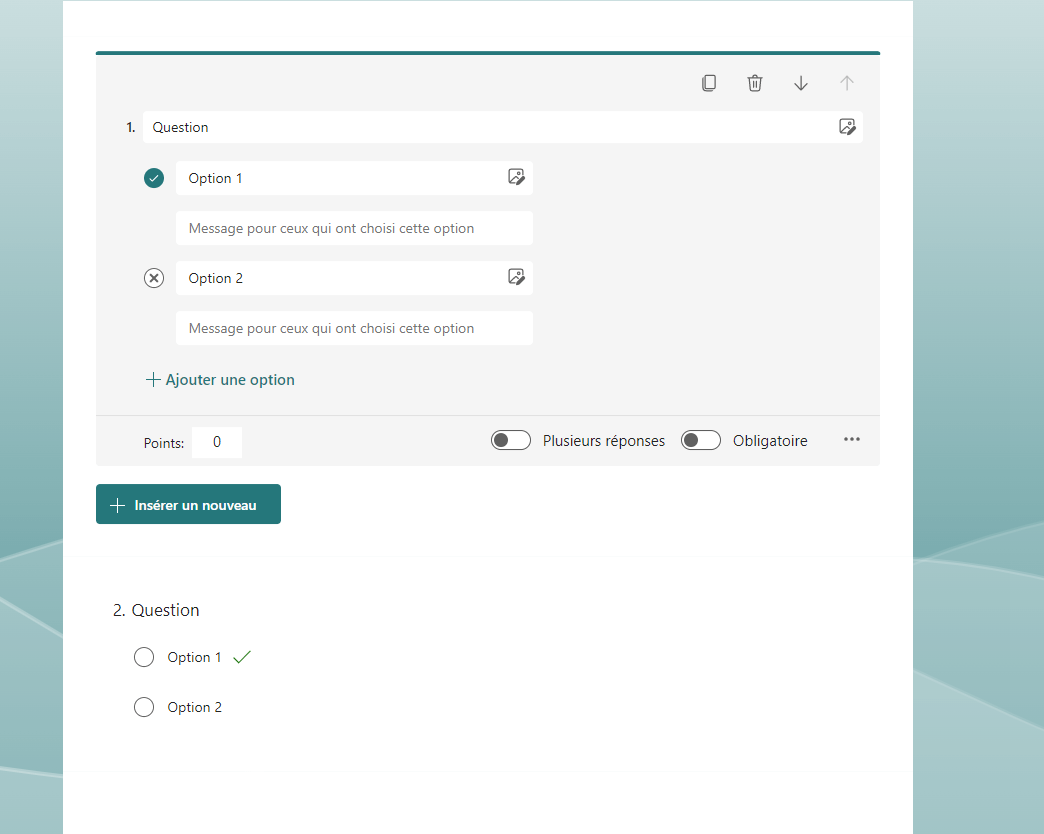Select Option 2 radio in question 2 preview
This screenshot has height=834, width=1044.
[144, 707]
